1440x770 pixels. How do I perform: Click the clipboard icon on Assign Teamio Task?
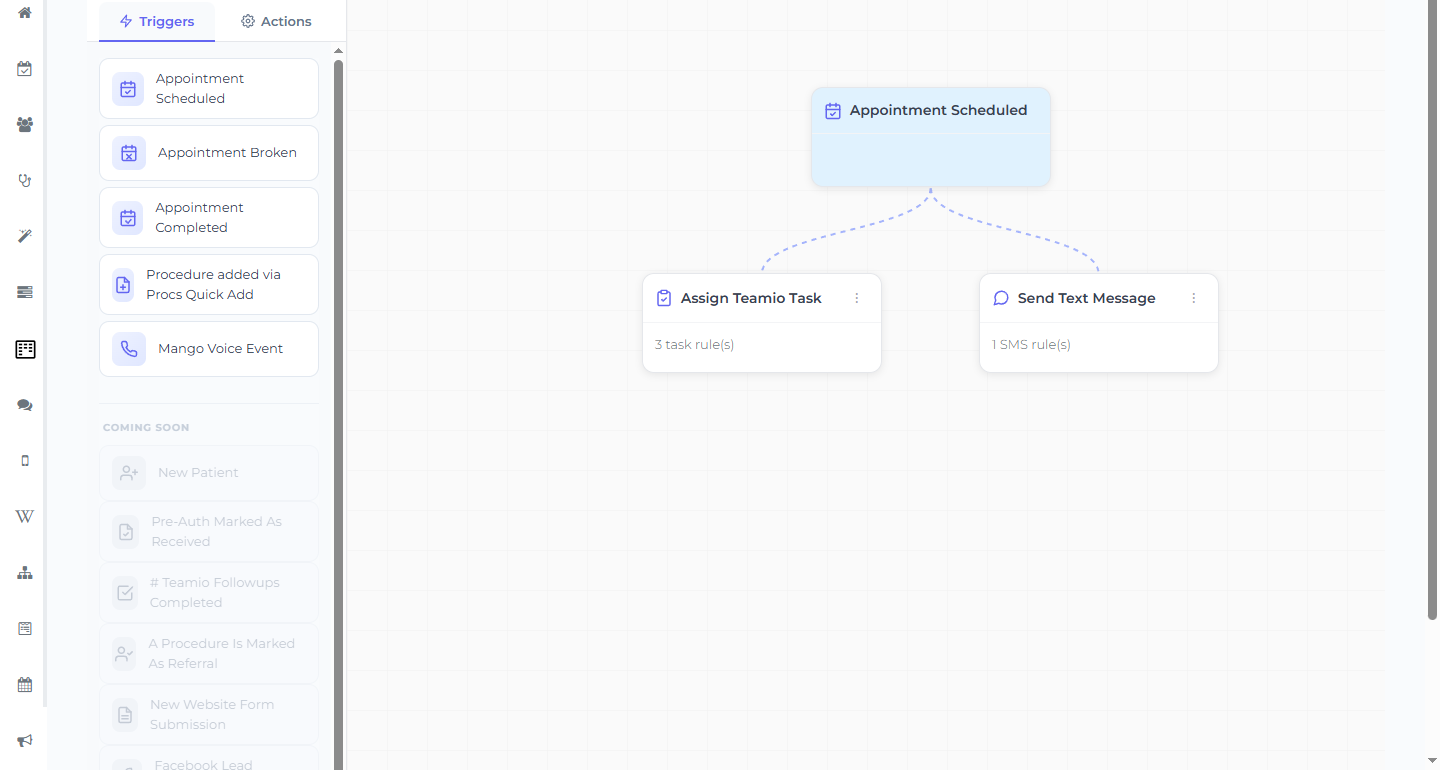(x=664, y=298)
